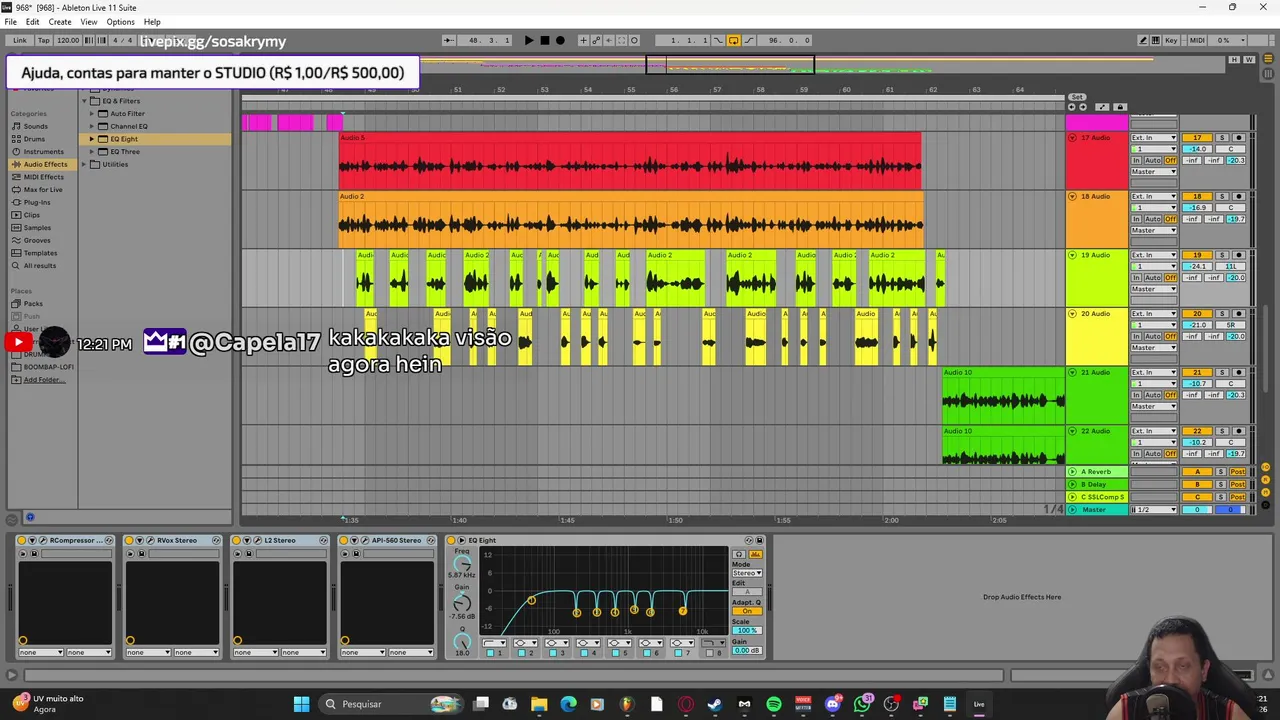Turn off RCompressor device activator
1280x720 pixels.
pyautogui.click(x=21, y=541)
